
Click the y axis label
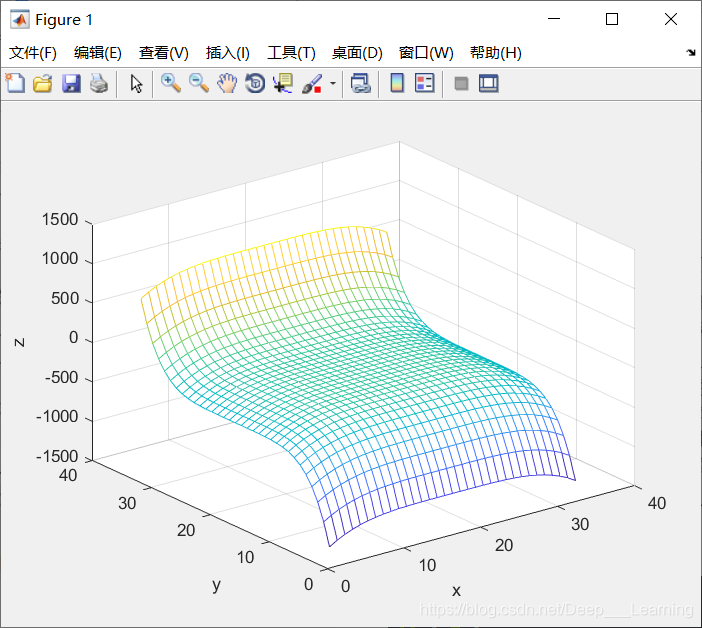pos(217,585)
